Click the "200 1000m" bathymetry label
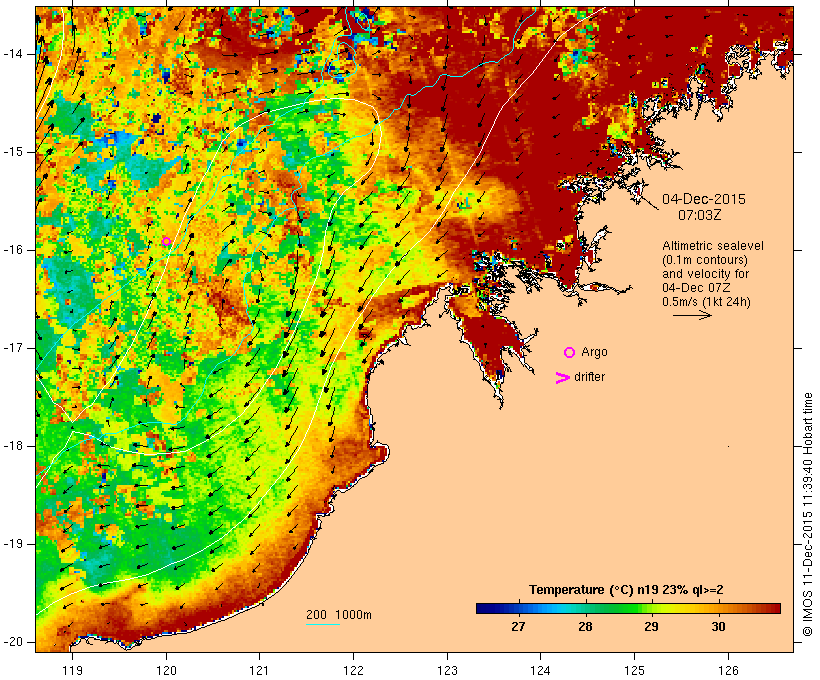This screenshot has width=820, height=680. tap(339, 615)
